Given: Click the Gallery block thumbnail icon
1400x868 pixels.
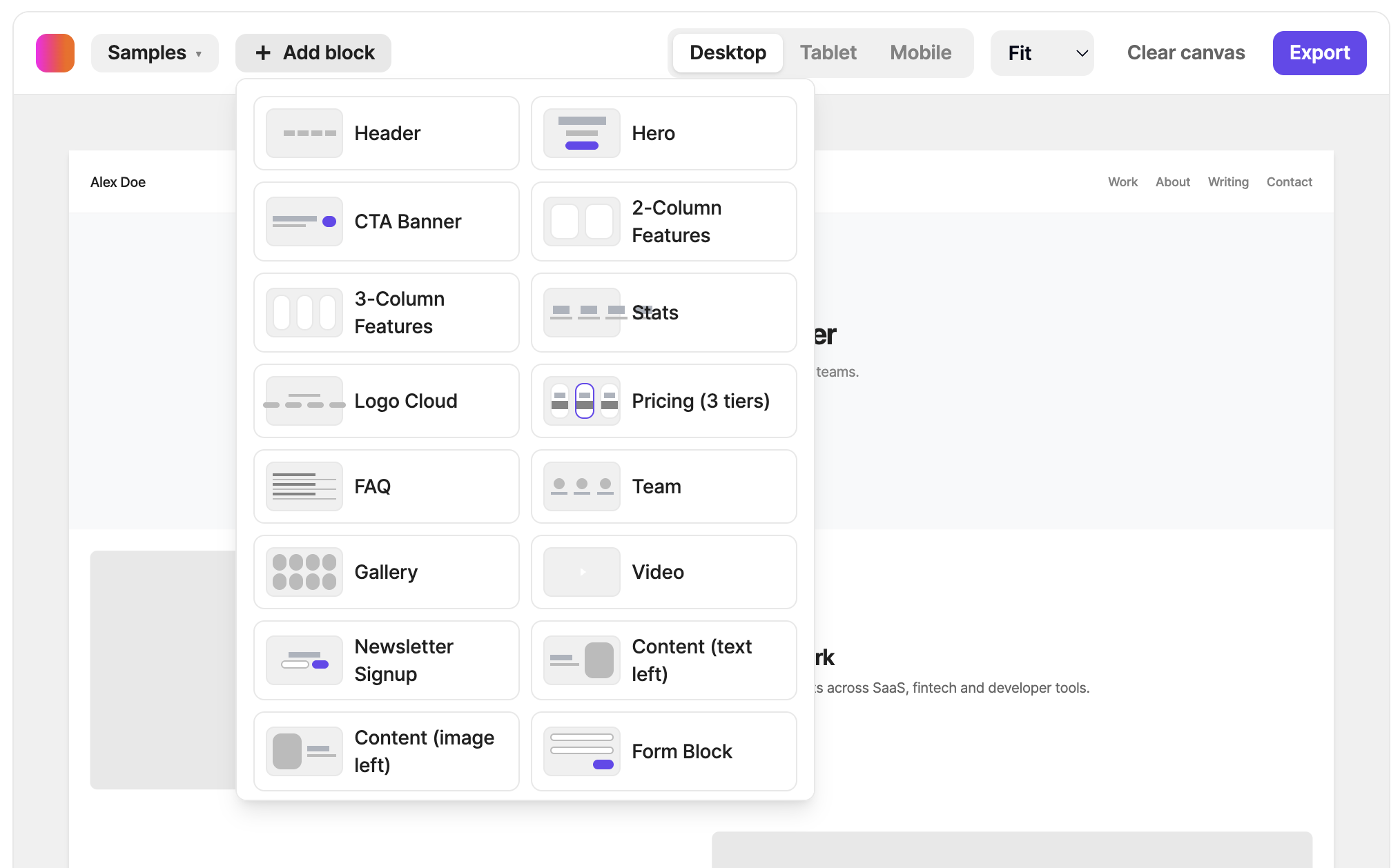Looking at the screenshot, I should pos(304,572).
